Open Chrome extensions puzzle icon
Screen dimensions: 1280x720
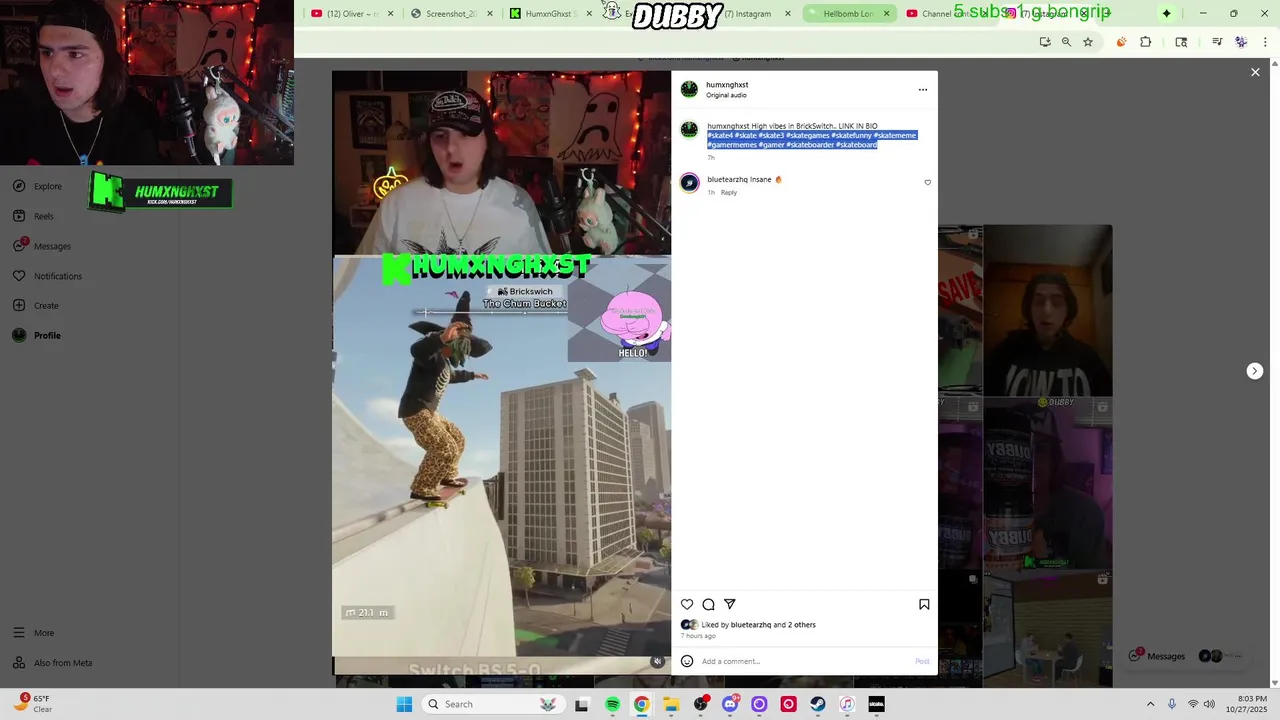(1146, 42)
